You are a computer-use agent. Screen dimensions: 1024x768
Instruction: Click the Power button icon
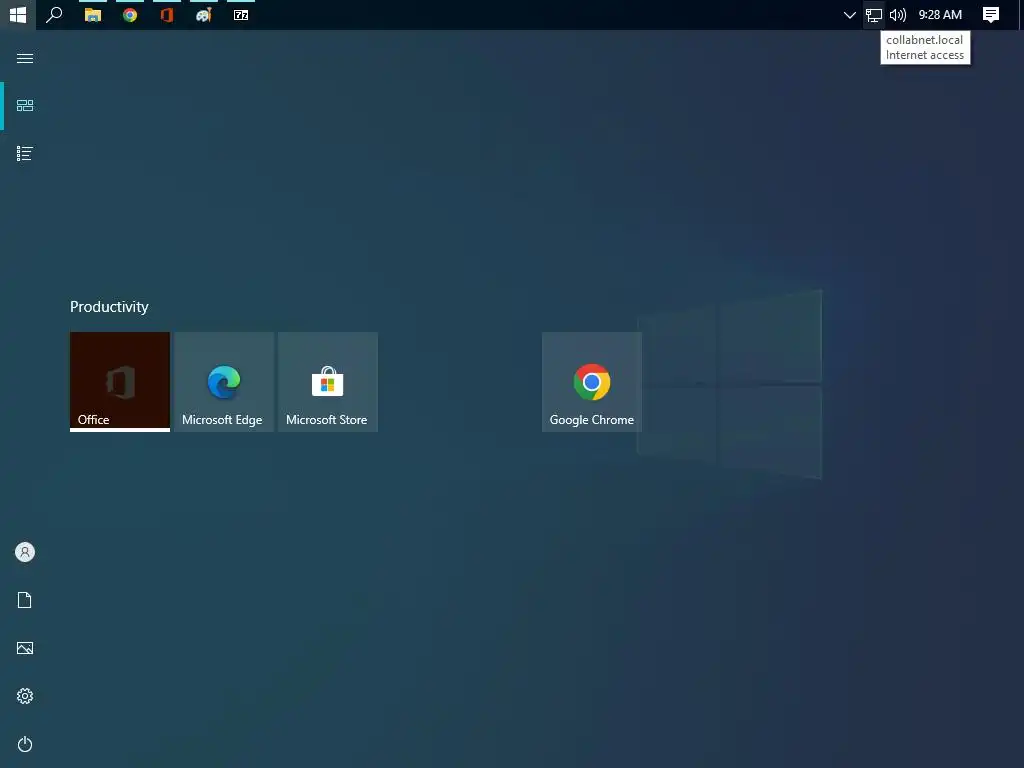25,744
